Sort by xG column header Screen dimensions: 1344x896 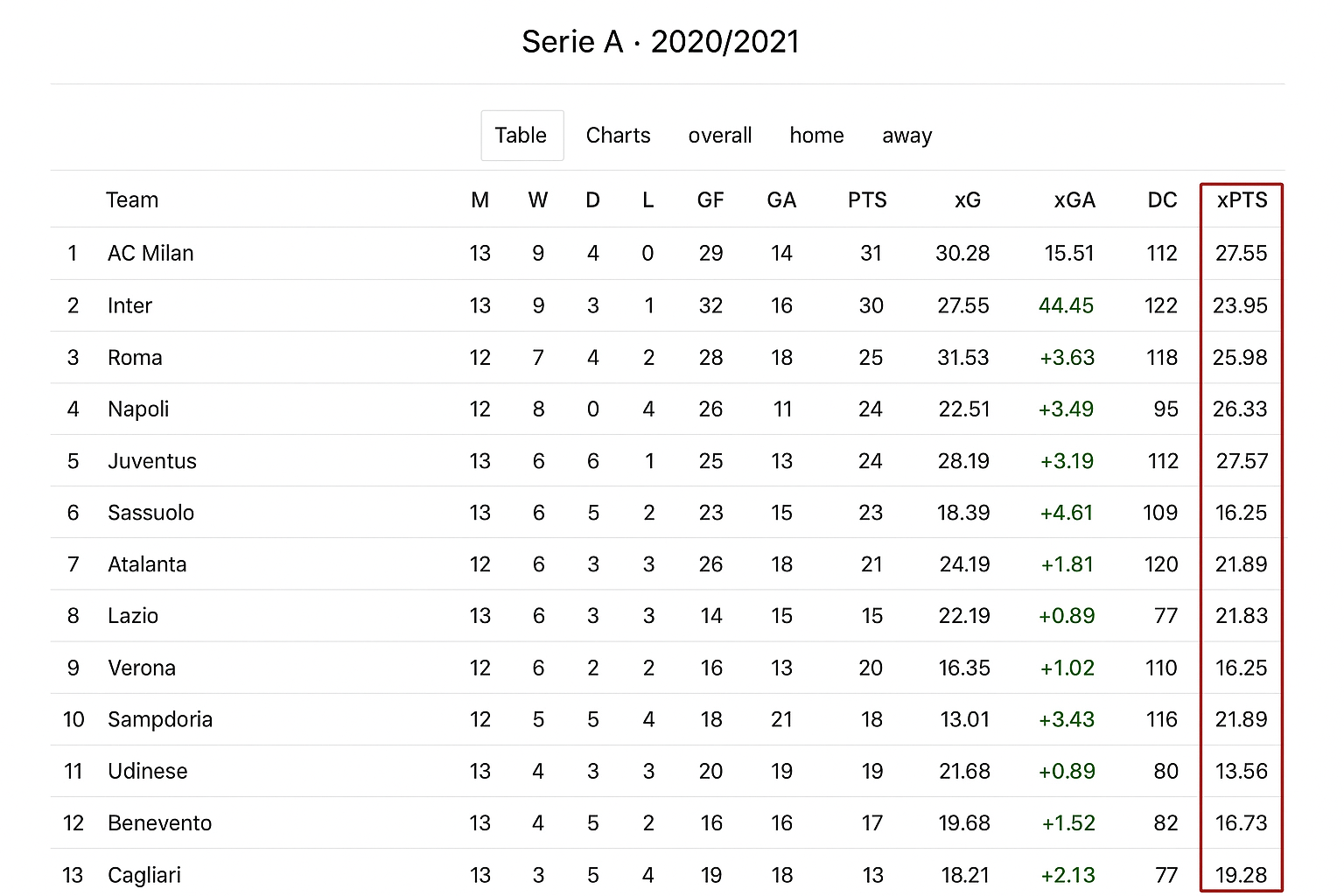[x=967, y=200]
